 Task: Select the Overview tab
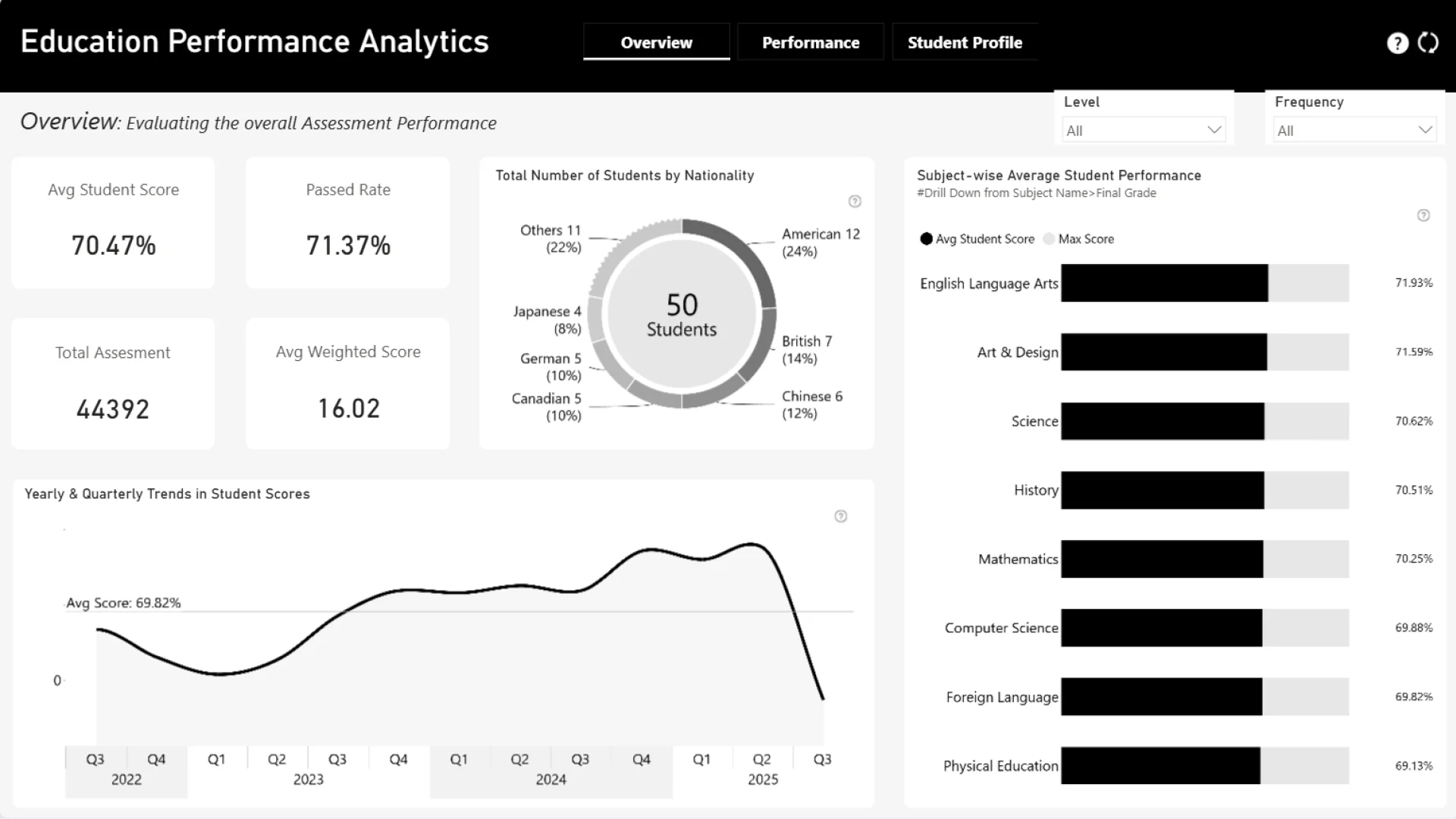(656, 42)
